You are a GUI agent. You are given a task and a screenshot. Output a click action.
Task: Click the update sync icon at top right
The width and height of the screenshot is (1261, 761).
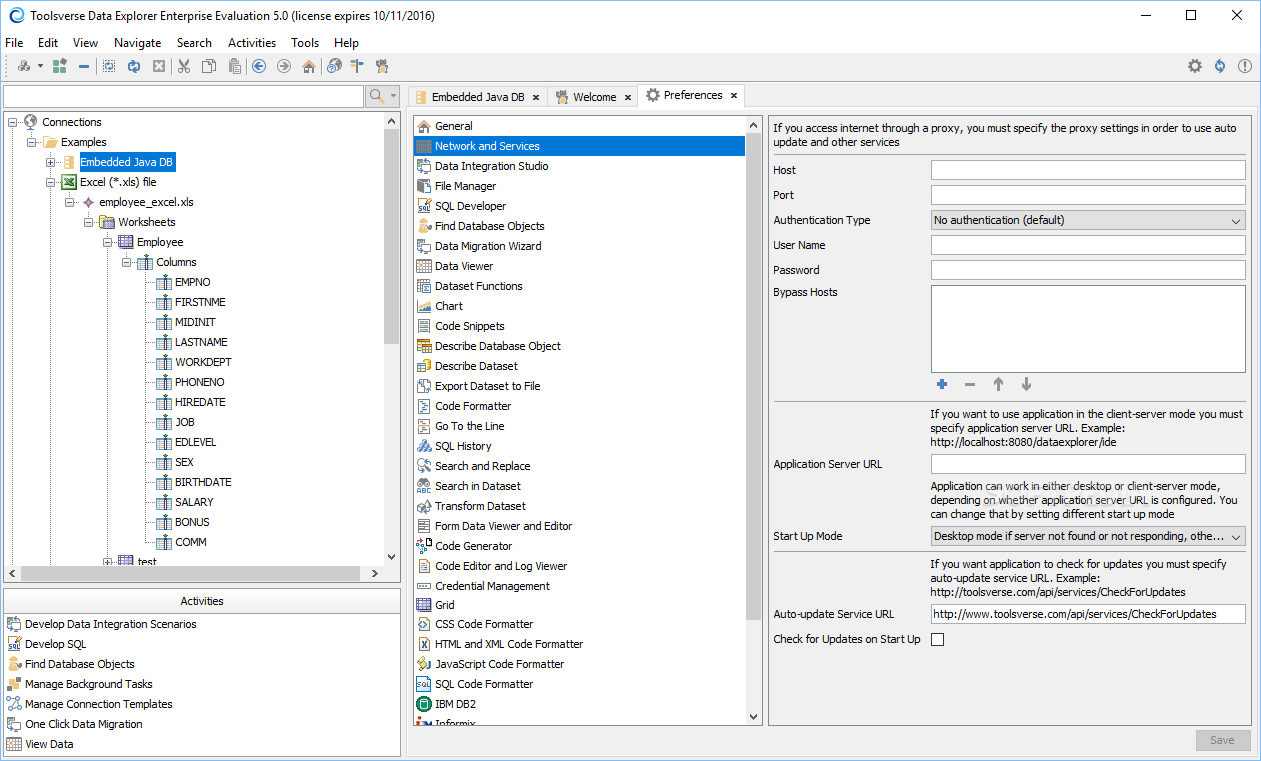point(1220,66)
